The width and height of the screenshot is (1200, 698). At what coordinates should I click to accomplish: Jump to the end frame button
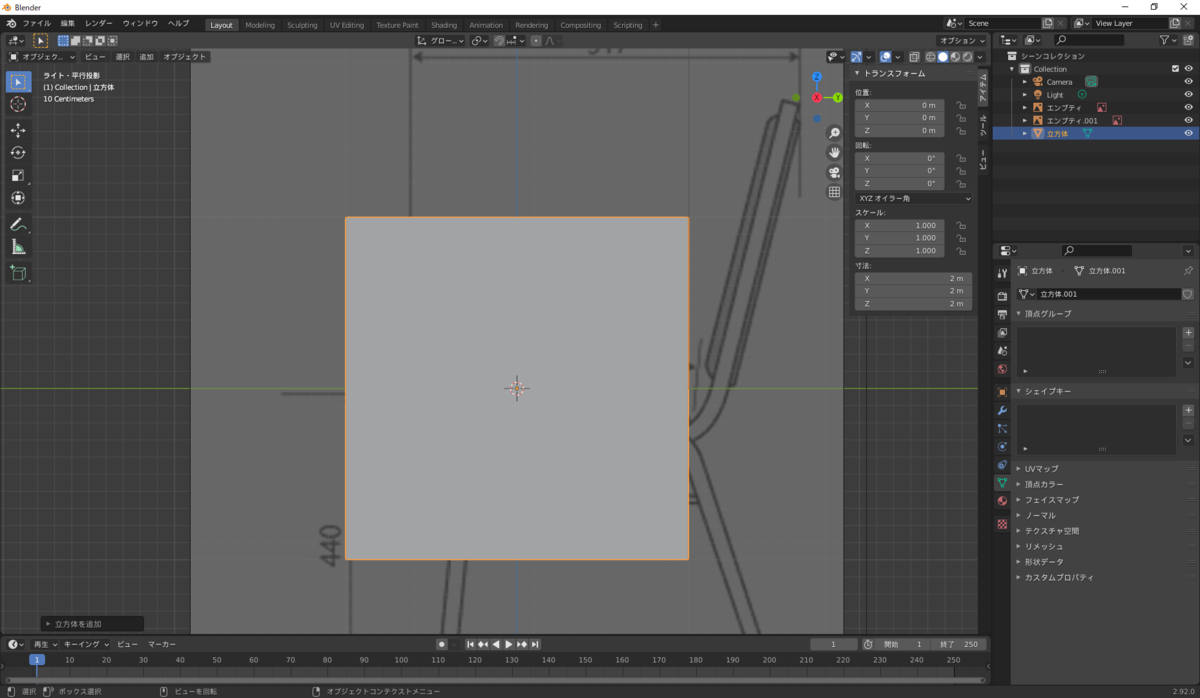(x=535, y=644)
